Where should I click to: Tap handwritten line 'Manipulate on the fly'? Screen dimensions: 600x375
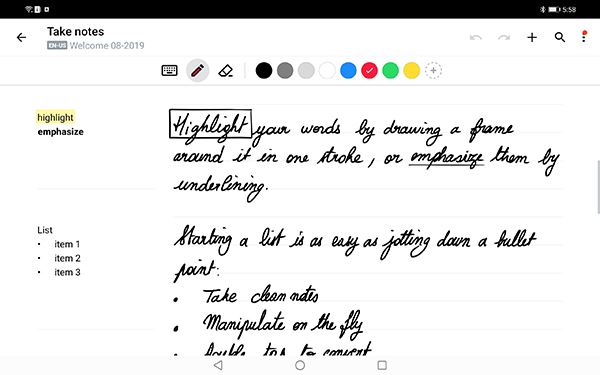282,324
